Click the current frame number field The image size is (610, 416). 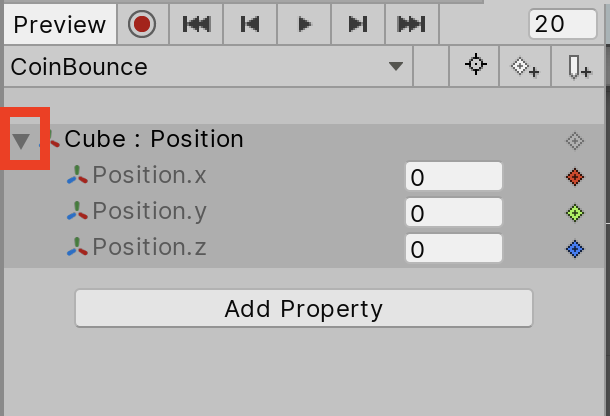click(x=562, y=25)
